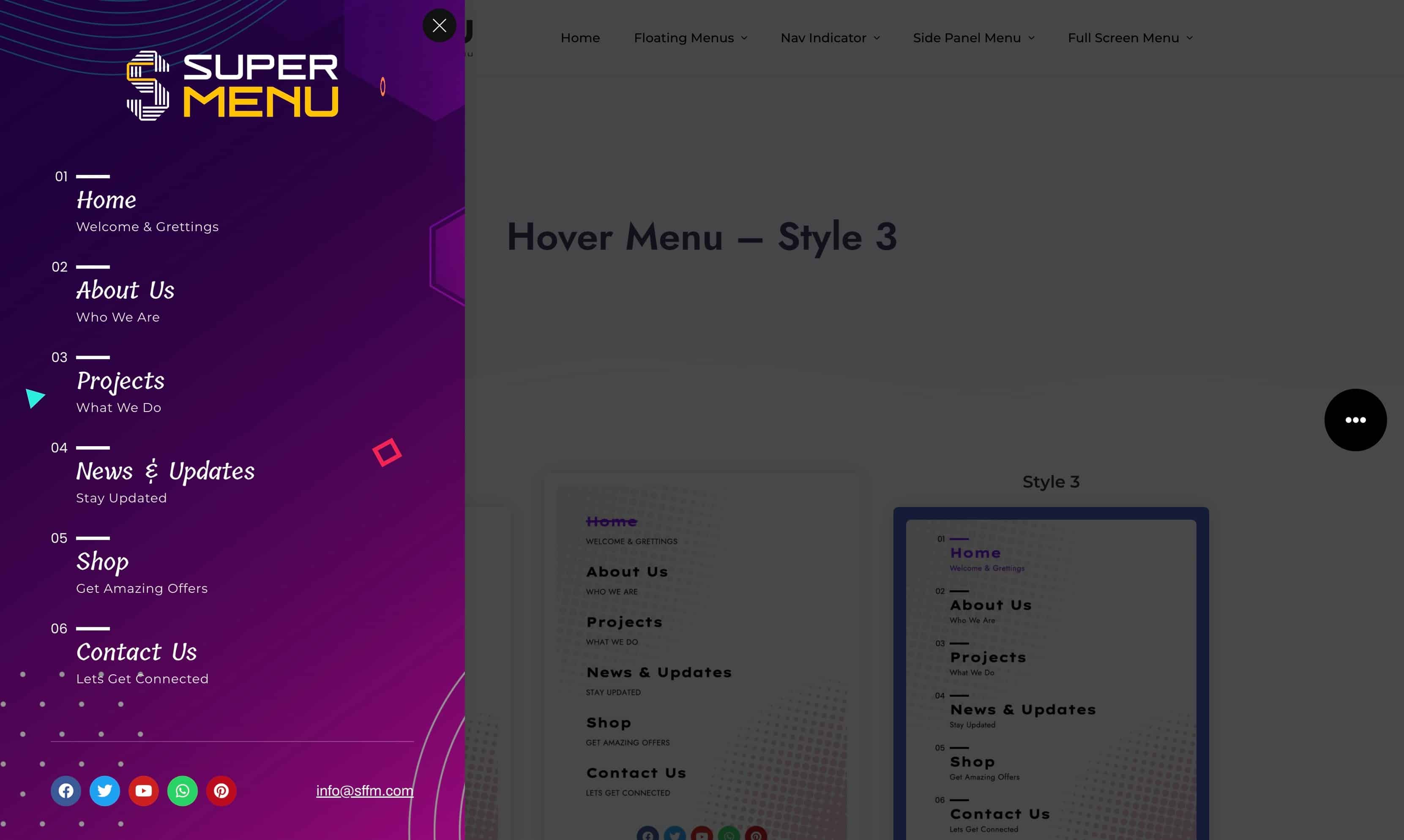Click News & Updates in the side panel
Image resolution: width=1404 pixels, height=840 pixels.
pyautogui.click(x=165, y=471)
